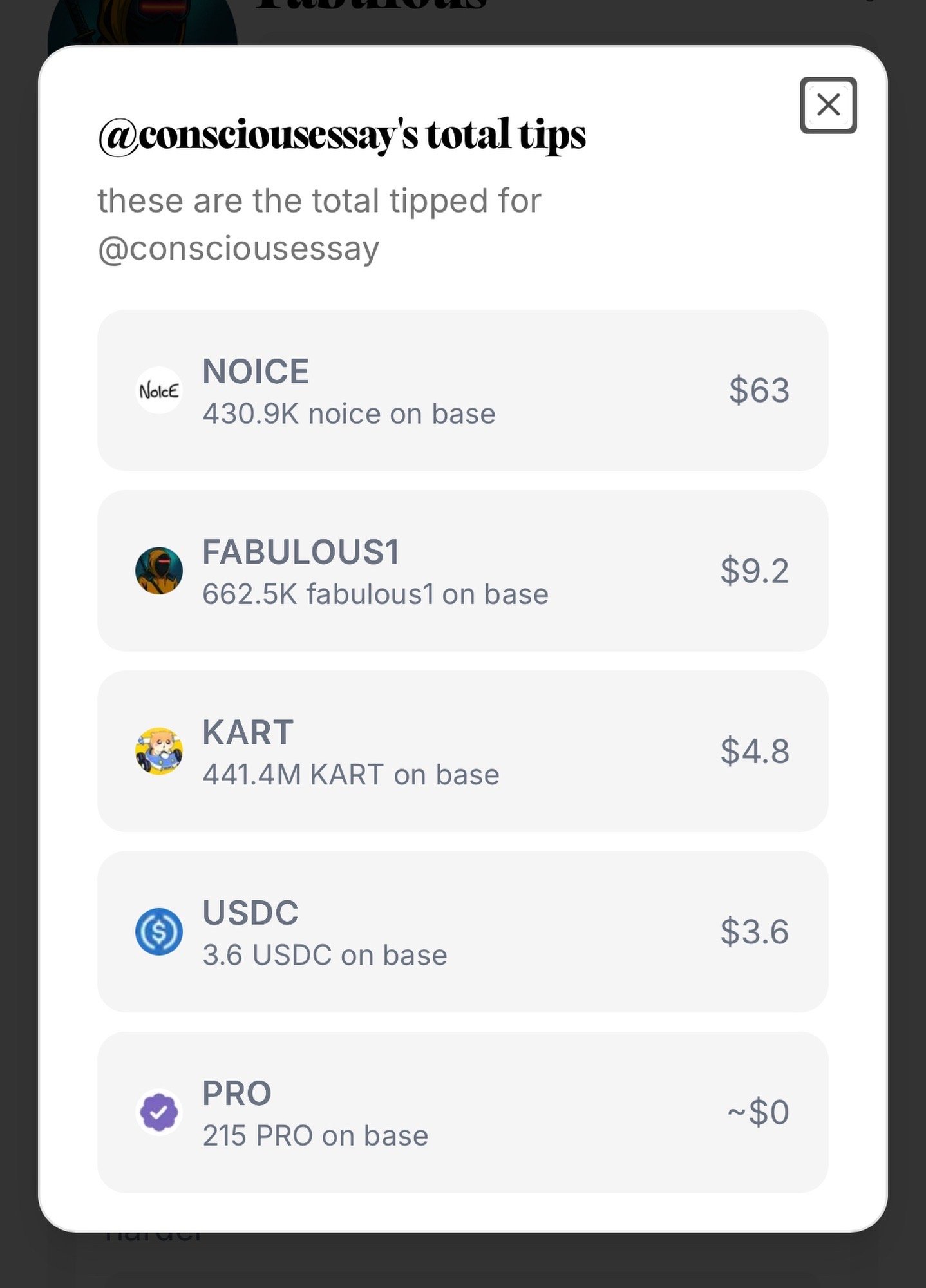Click the $9.2 FABULOUS1 tip value
Screen dimensions: 926x1288
[x=754, y=571]
